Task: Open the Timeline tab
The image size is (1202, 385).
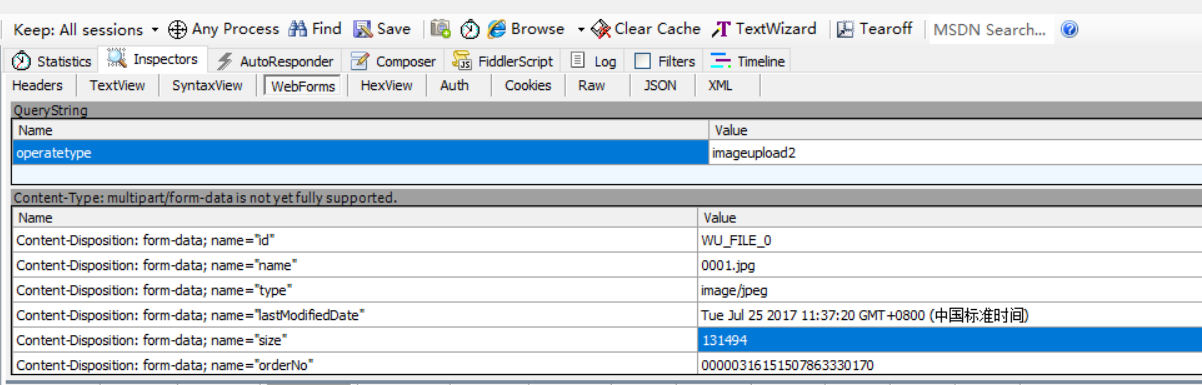Action: coord(748,61)
